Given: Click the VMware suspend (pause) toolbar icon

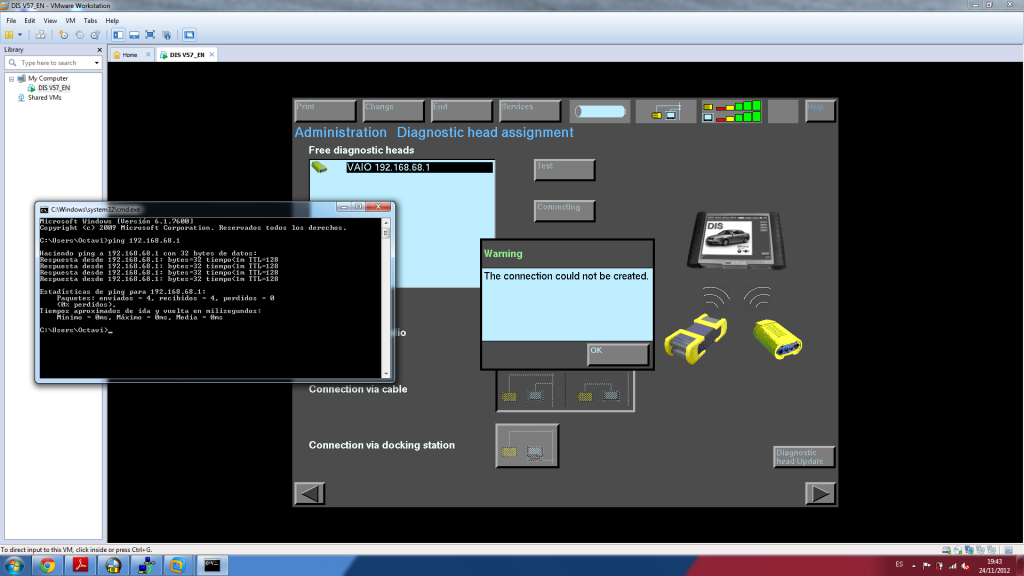Looking at the screenshot, I should click(x=9, y=35).
